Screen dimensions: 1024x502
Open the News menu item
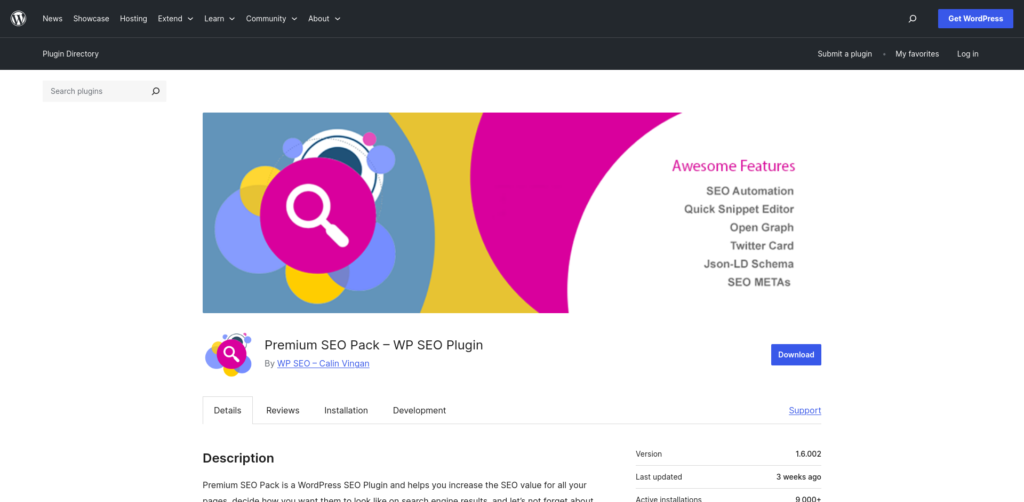52,18
